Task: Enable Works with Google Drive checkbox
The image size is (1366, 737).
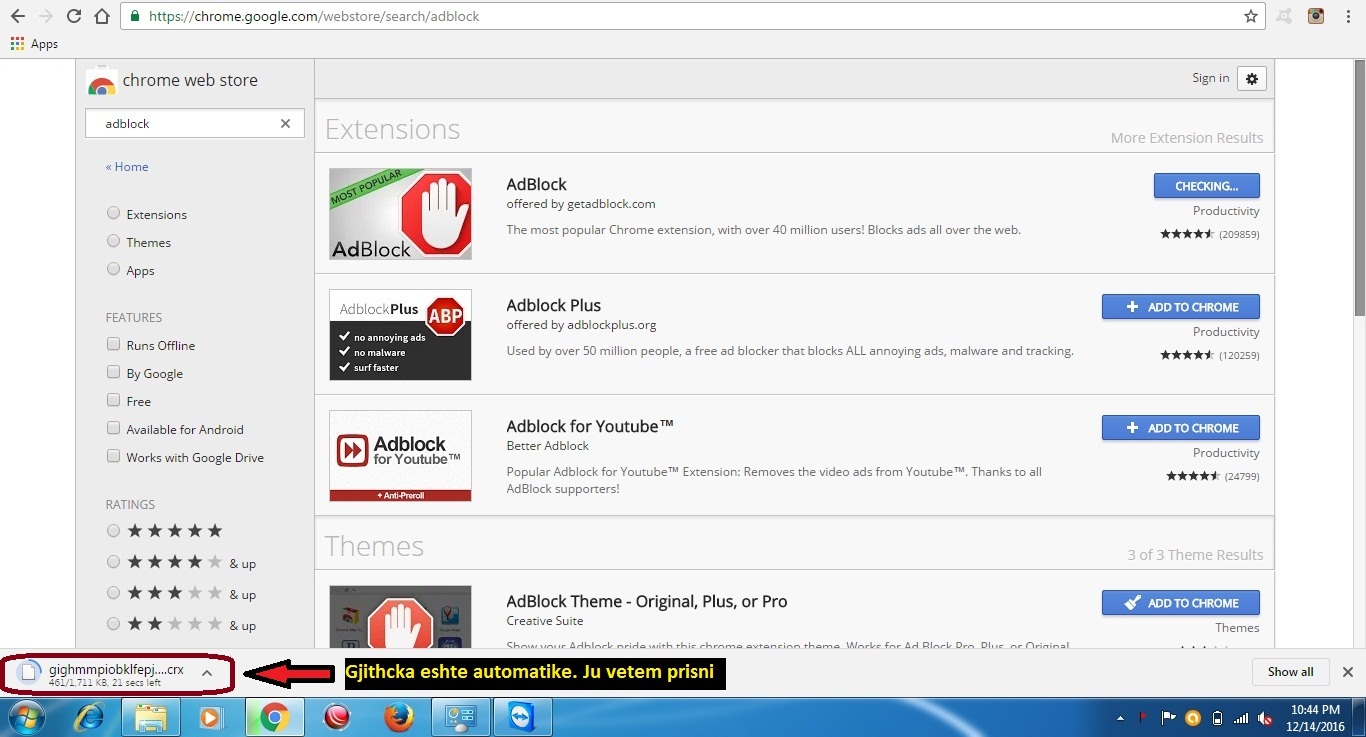Action: tap(114, 456)
